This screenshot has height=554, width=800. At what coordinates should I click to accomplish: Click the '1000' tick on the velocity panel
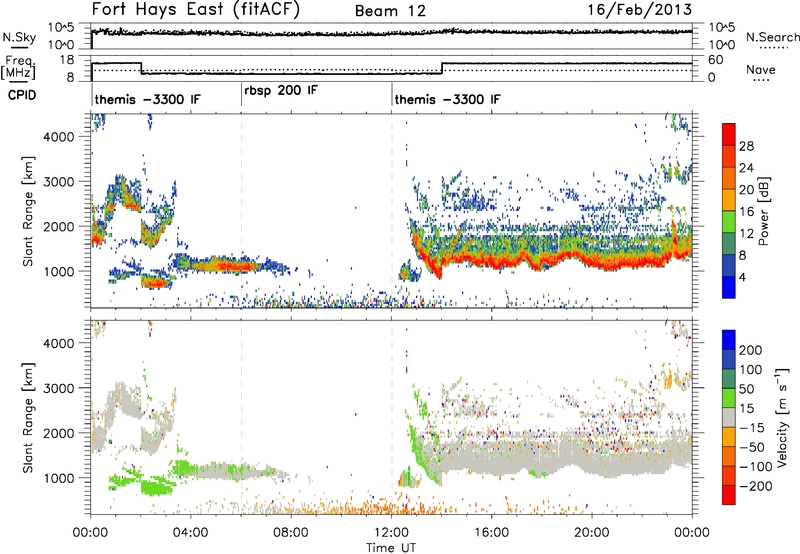59,478
